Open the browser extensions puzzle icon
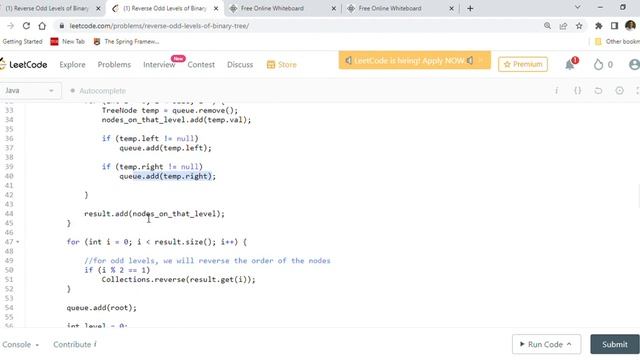 598,26
